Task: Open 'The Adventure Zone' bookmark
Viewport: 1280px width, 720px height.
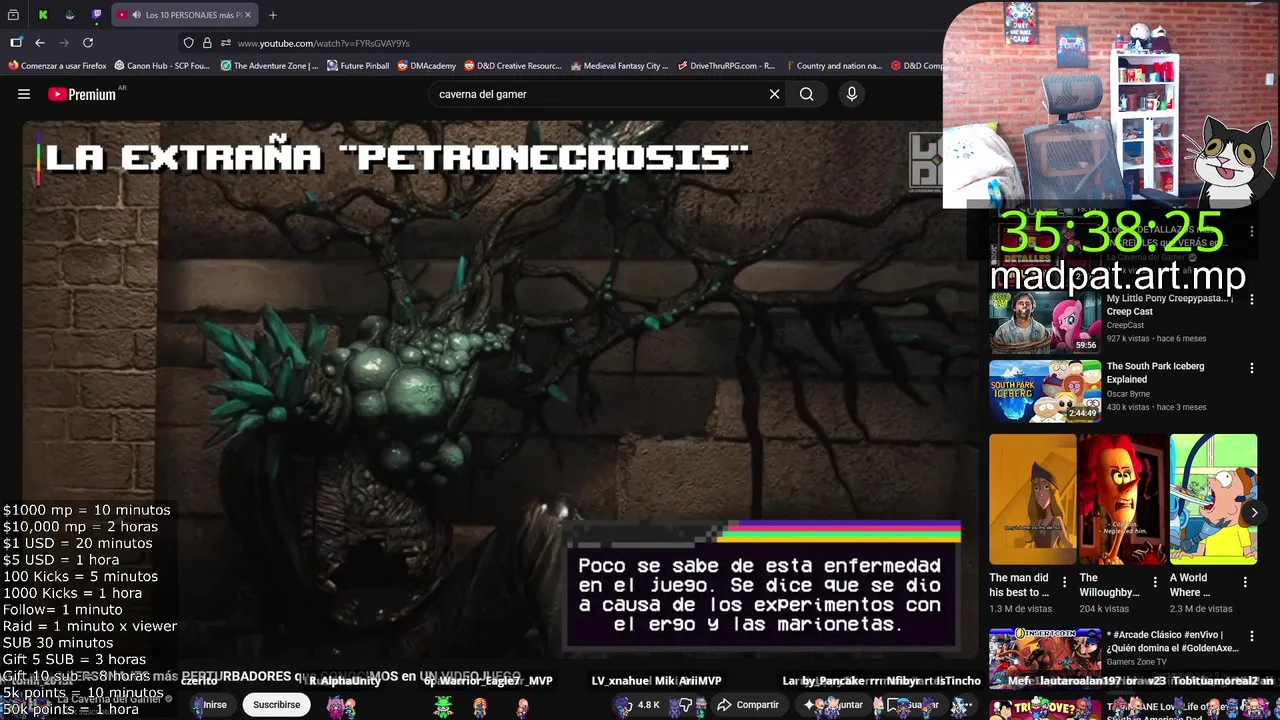Action: coord(269,66)
